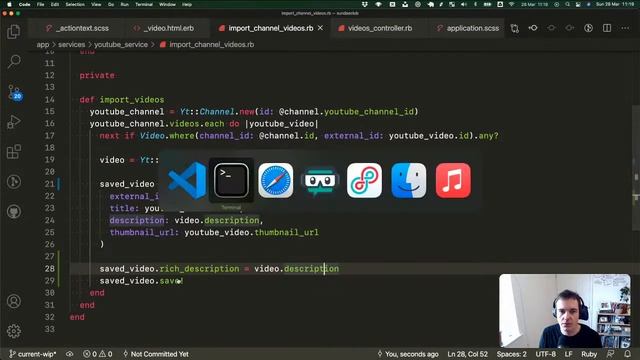Viewport: 640px width, 360px height.
Task: Open Source Control view with 20 badge
Action: pyautogui.click(x=14, y=92)
